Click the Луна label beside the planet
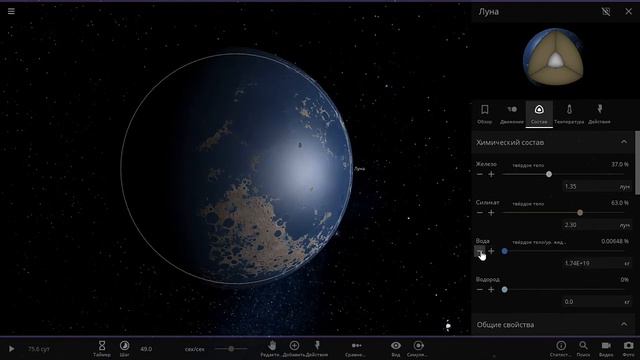This screenshot has width=640, height=360. 360,169
